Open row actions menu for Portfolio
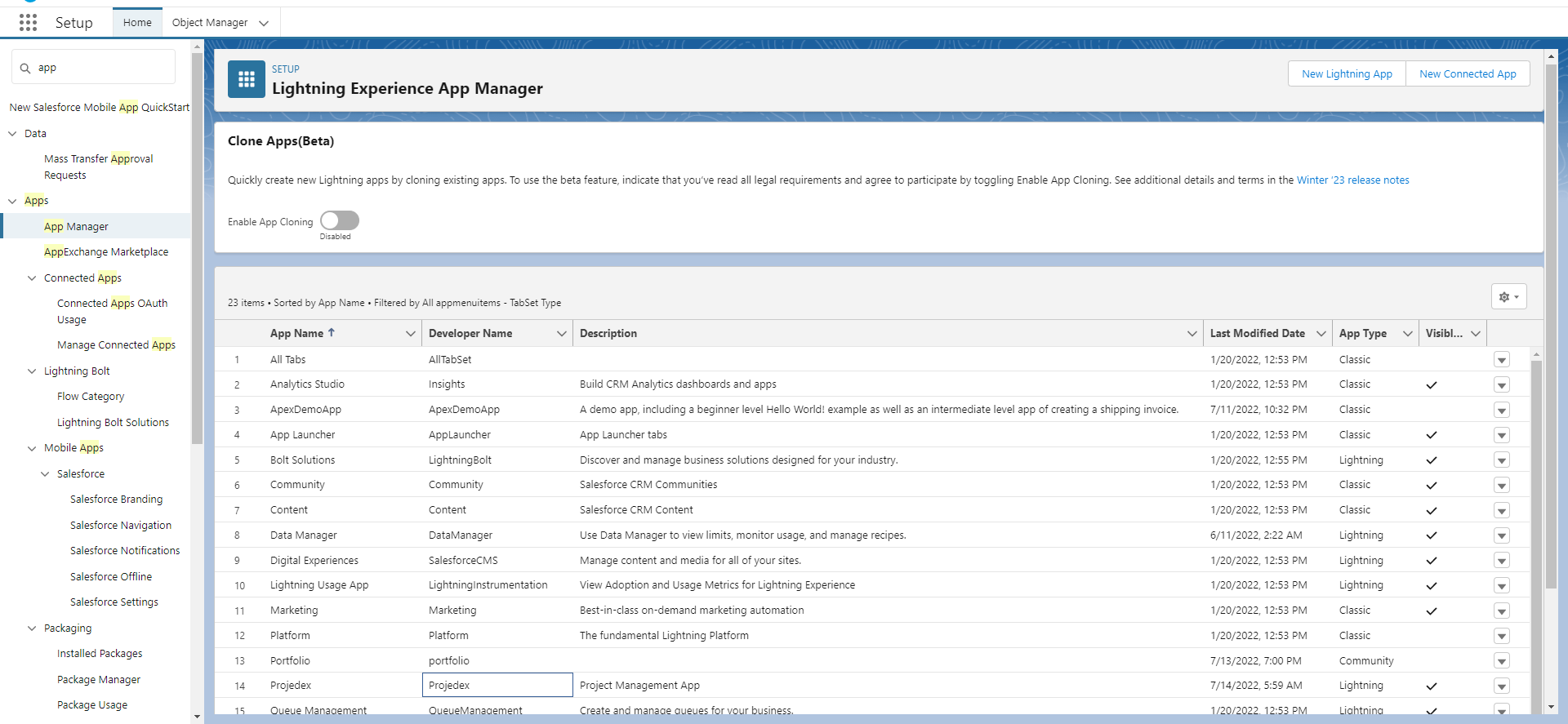The width and height of the screenshot is (1568, 724). pyautogui.click(x=1502, y=661)
